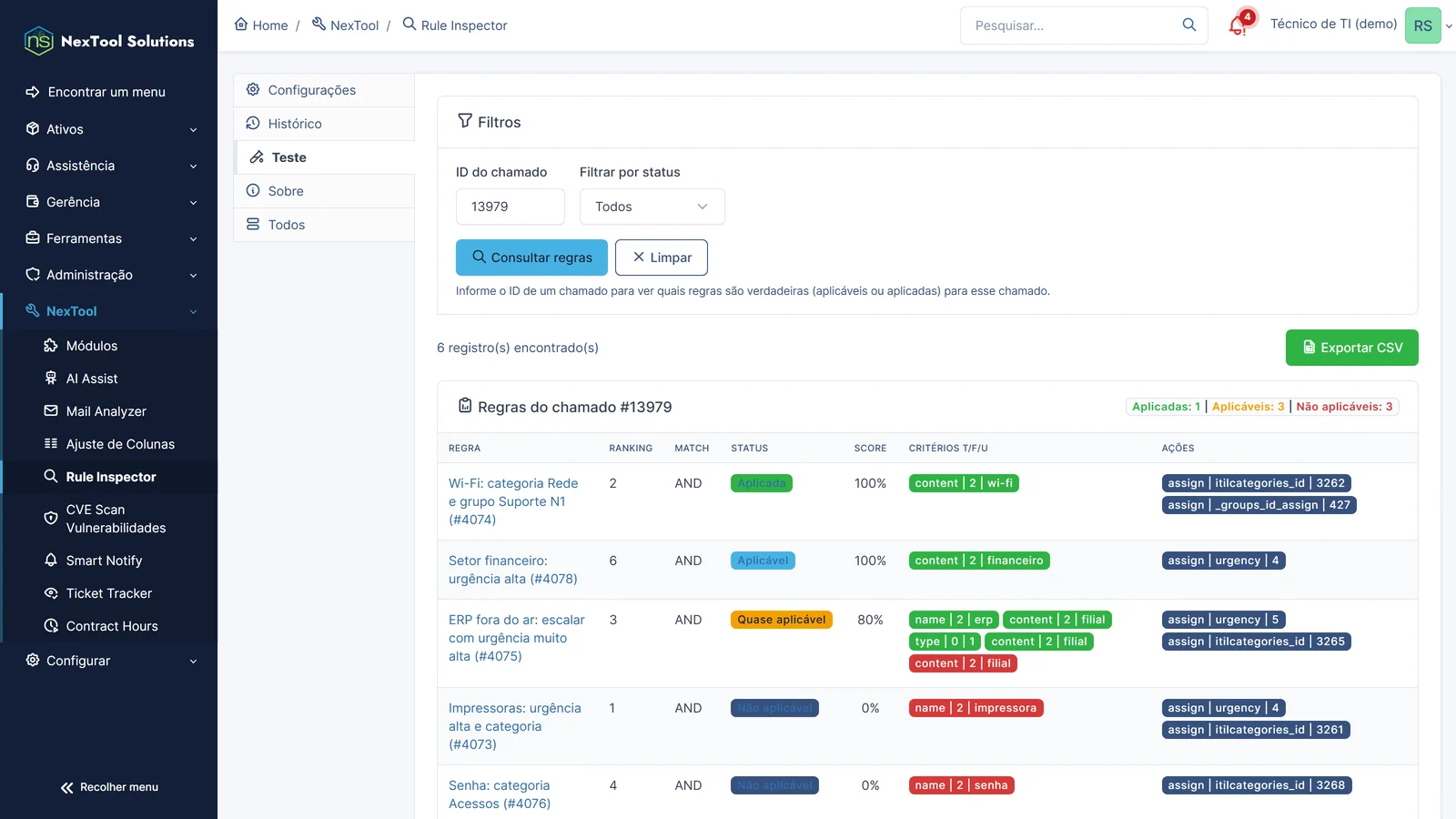Click the Quase aplicável status badge
The width and height of the screenshot is (1456, 819).
tap(782, 620)
